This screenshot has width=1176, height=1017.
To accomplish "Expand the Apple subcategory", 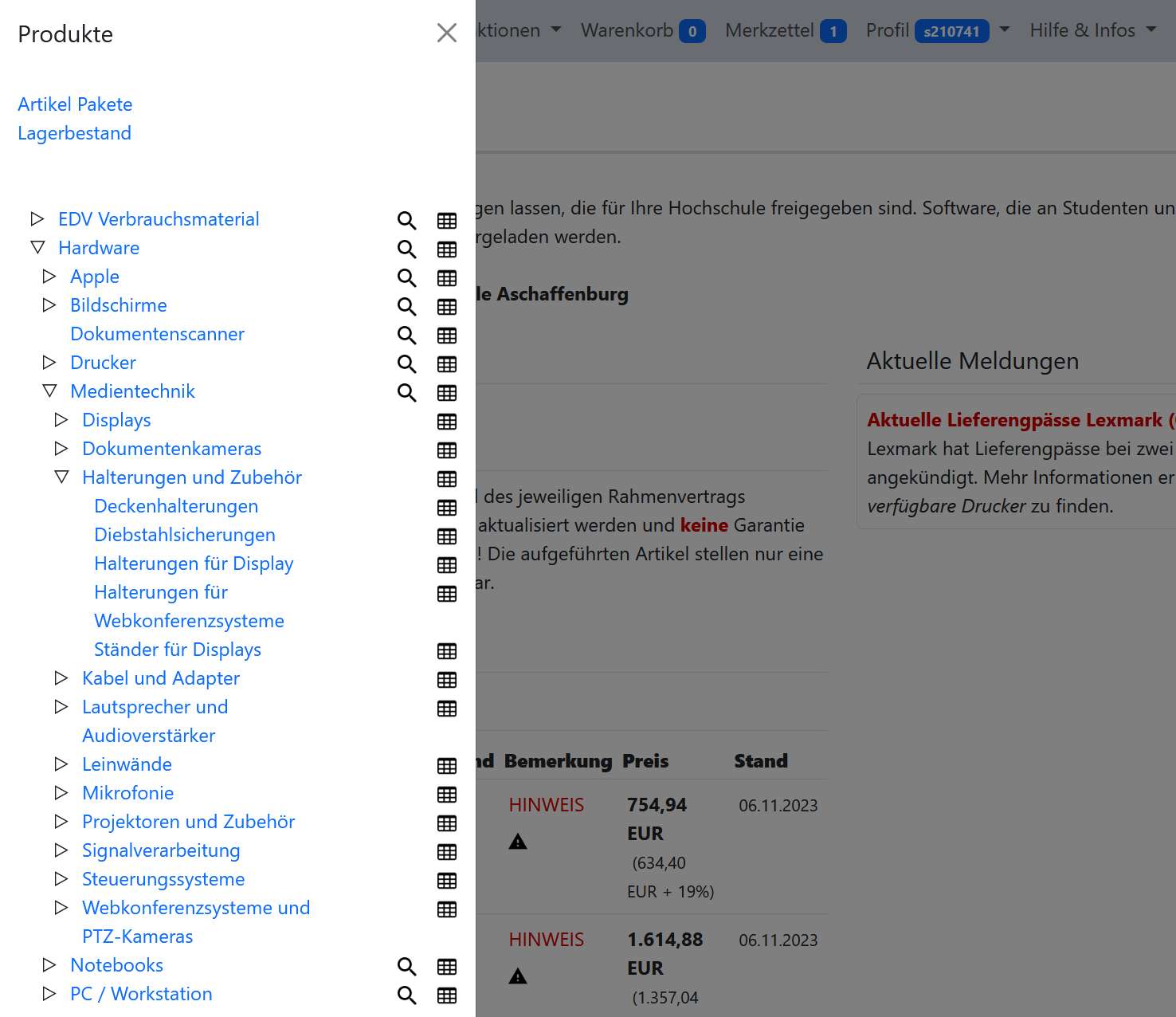I will 49,276.
